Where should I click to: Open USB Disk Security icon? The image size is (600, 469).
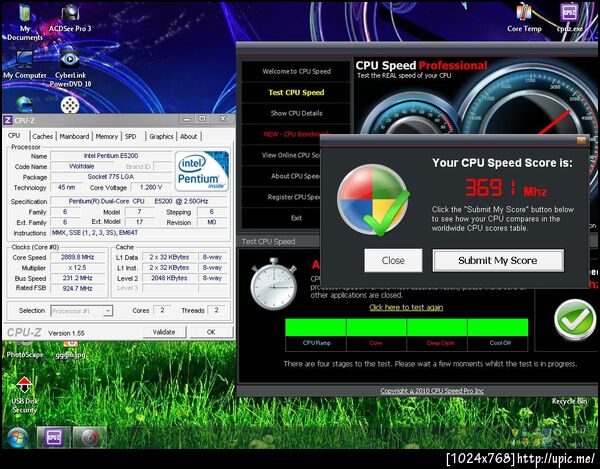click(24, 395)
